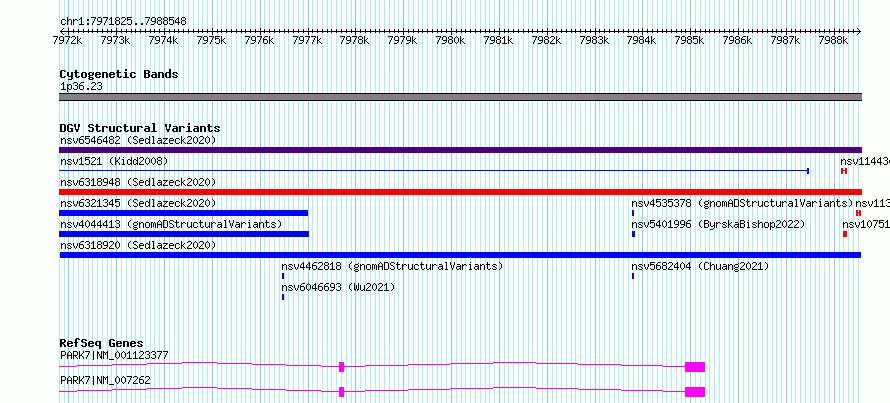The height and width of the screenshot is (403, 890).
Task: Click the nsv6546482 (Sedlazeck2020) label
Action: coord(138,140)
